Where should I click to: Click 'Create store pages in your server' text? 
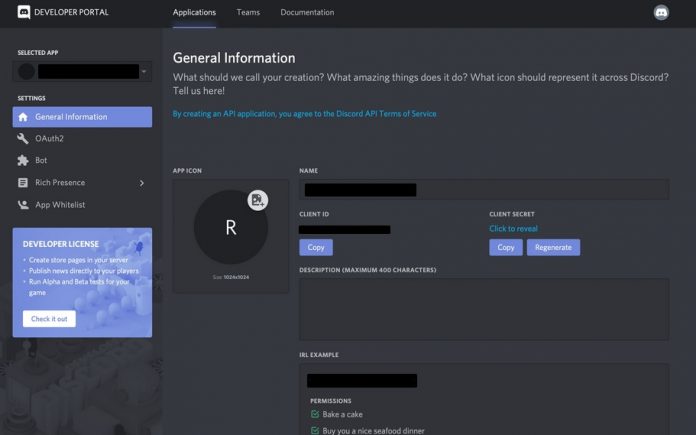[79, 260]
